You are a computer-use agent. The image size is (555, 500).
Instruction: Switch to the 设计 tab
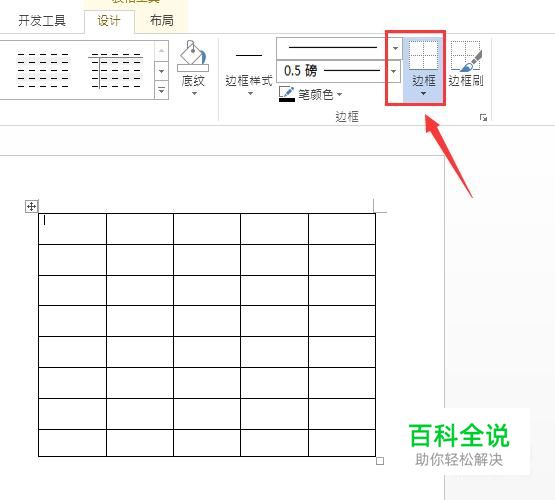pos(109,21)
